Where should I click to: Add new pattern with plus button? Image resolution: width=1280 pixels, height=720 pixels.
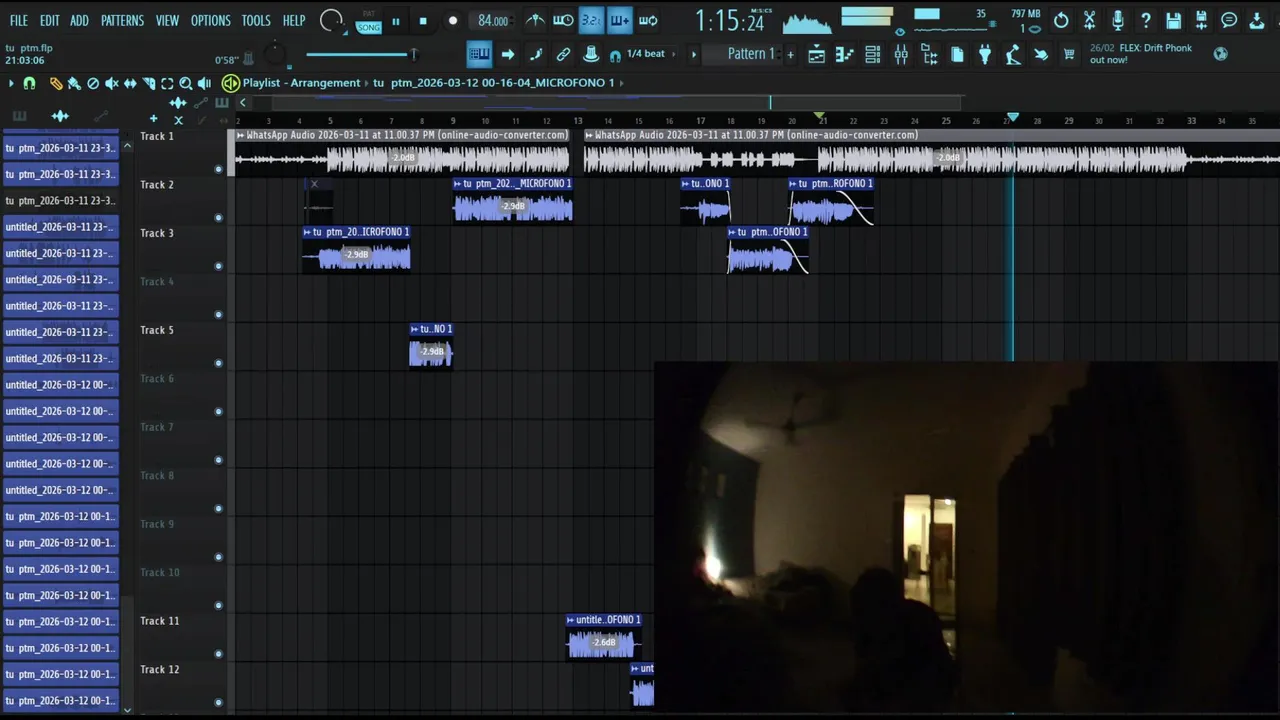pyautogui.click(x=790, y=55)
